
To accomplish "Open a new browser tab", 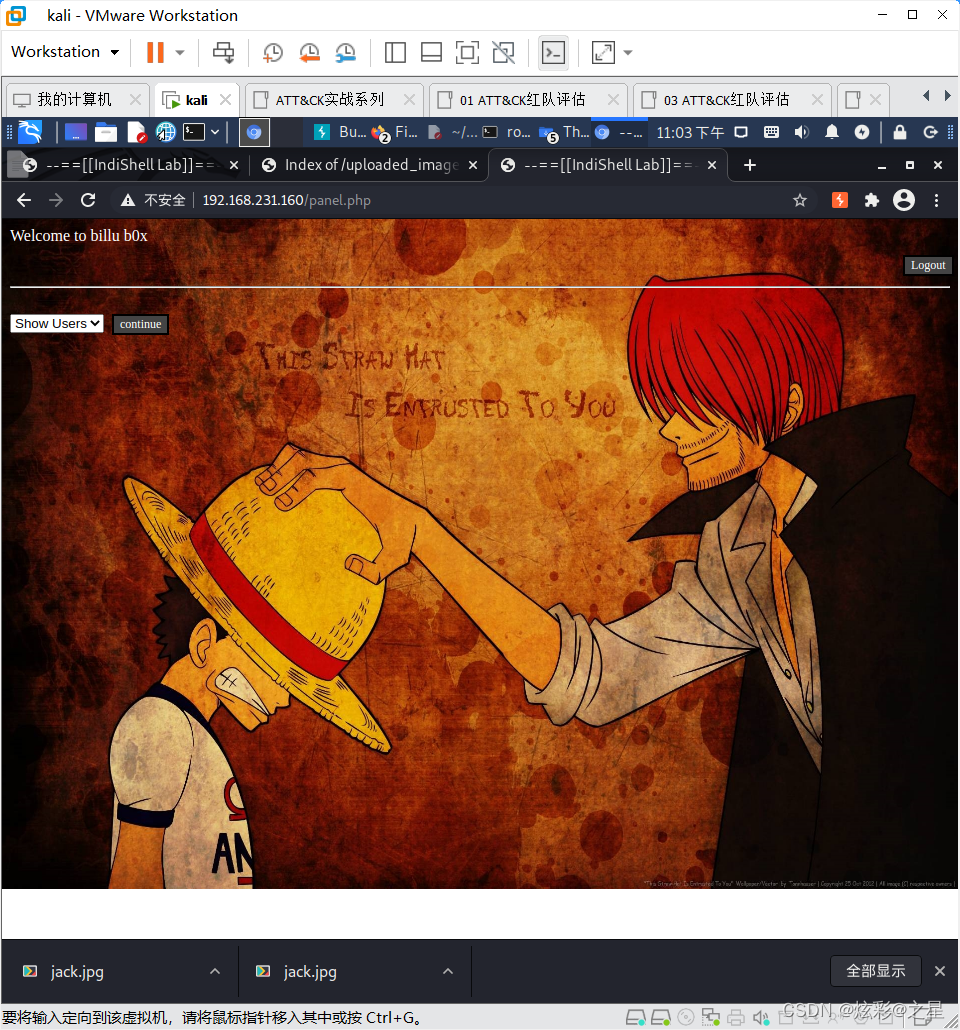I will pyautogui.click(x=750, y=166).
